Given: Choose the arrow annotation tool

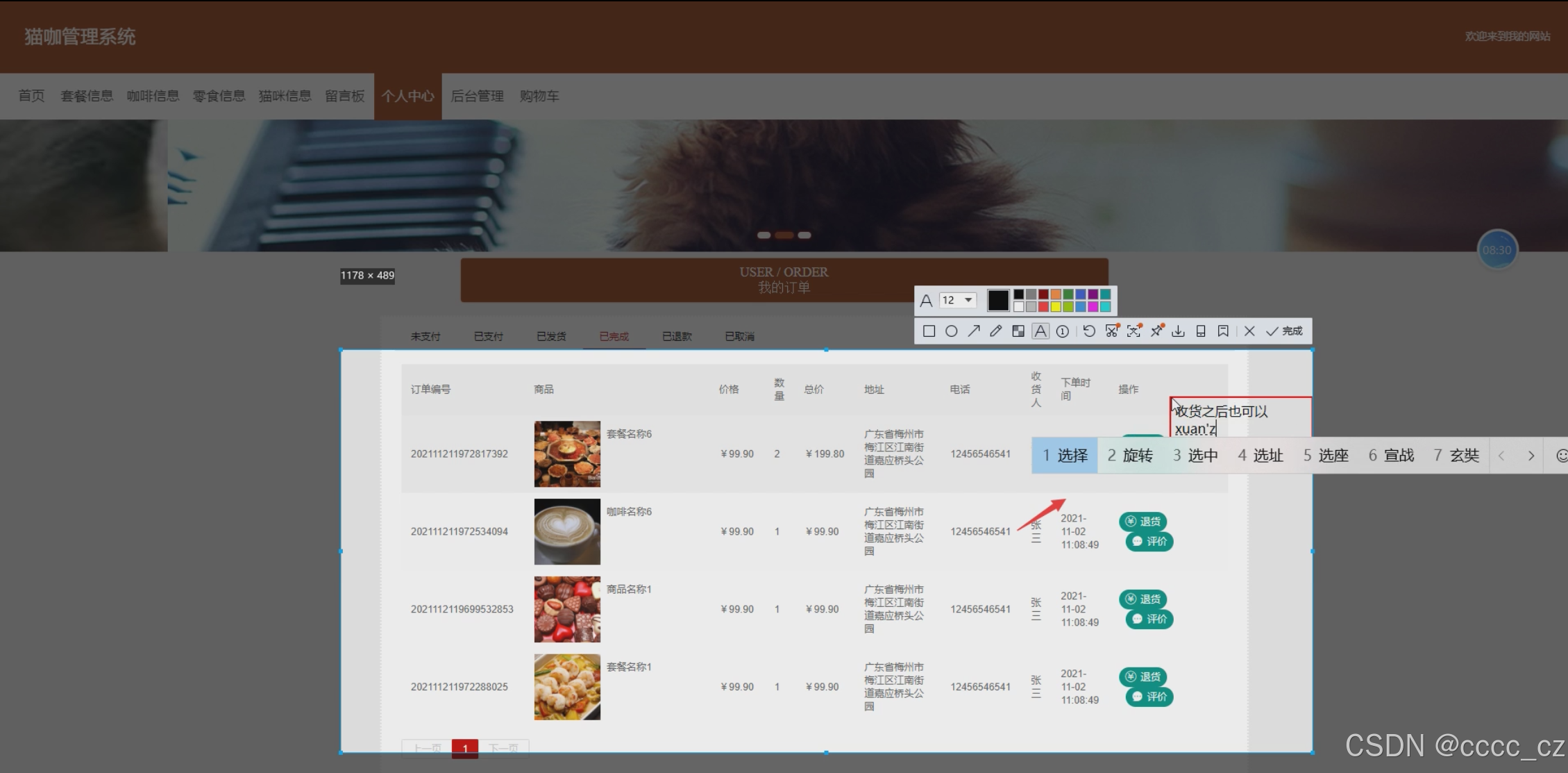Looking at the screenshot, I should tap(974, 331).
